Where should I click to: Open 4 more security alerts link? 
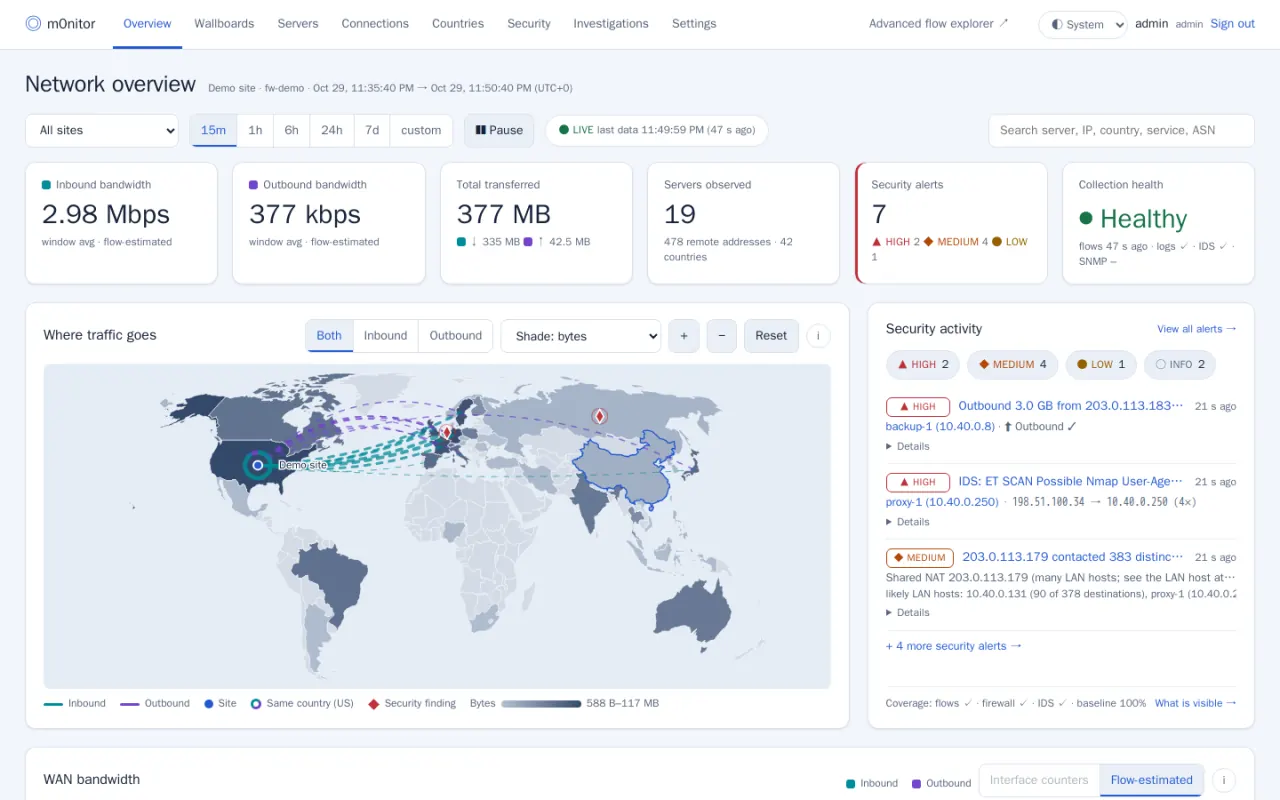click(954, 646)
